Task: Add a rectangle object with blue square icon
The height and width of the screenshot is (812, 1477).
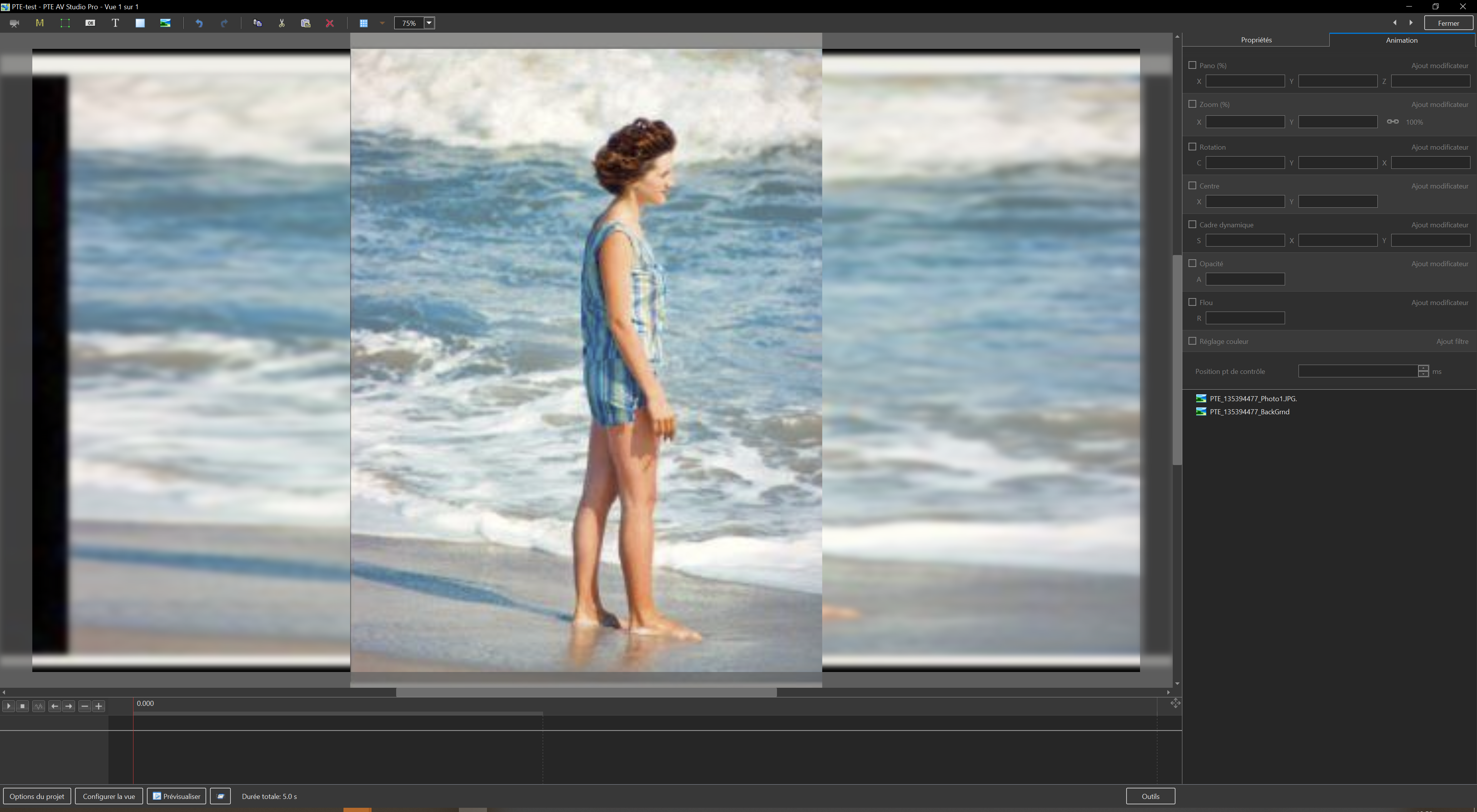Action: (140, 23)
